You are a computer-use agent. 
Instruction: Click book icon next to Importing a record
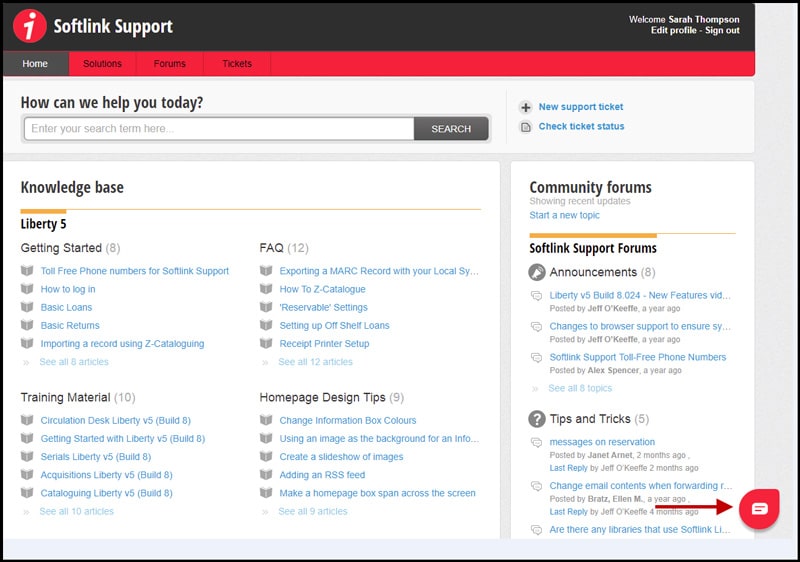click(x=27, y=343)
